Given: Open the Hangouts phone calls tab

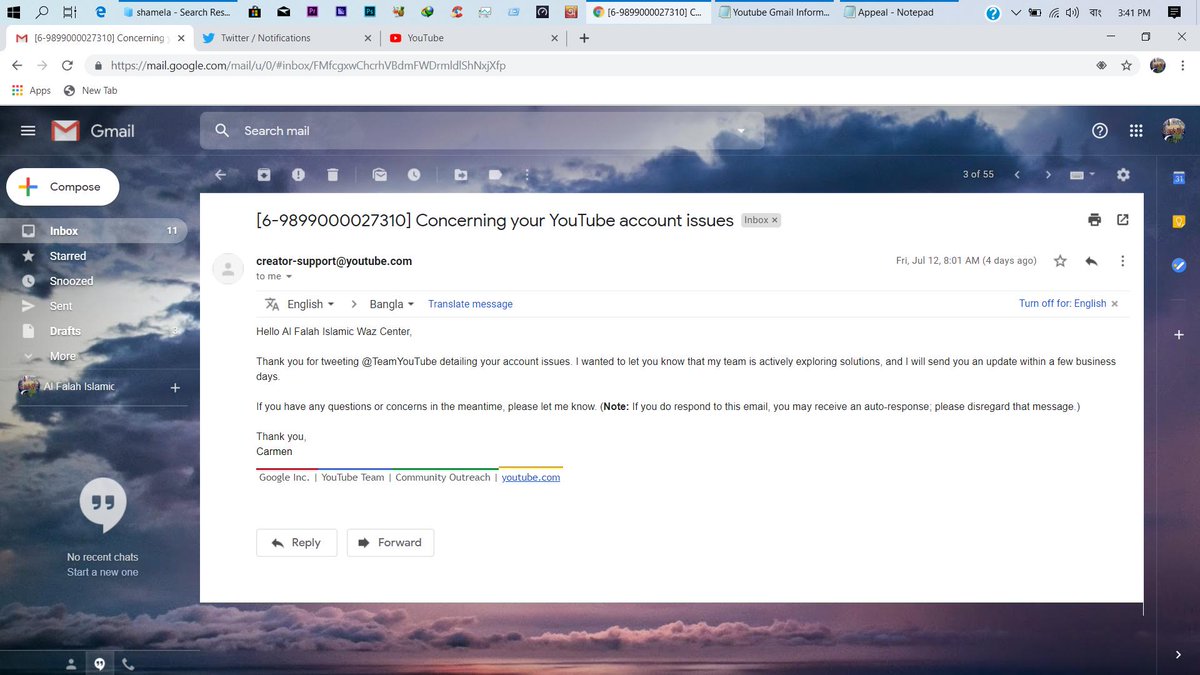Looking at the screenshot, I should coord(128,663).
